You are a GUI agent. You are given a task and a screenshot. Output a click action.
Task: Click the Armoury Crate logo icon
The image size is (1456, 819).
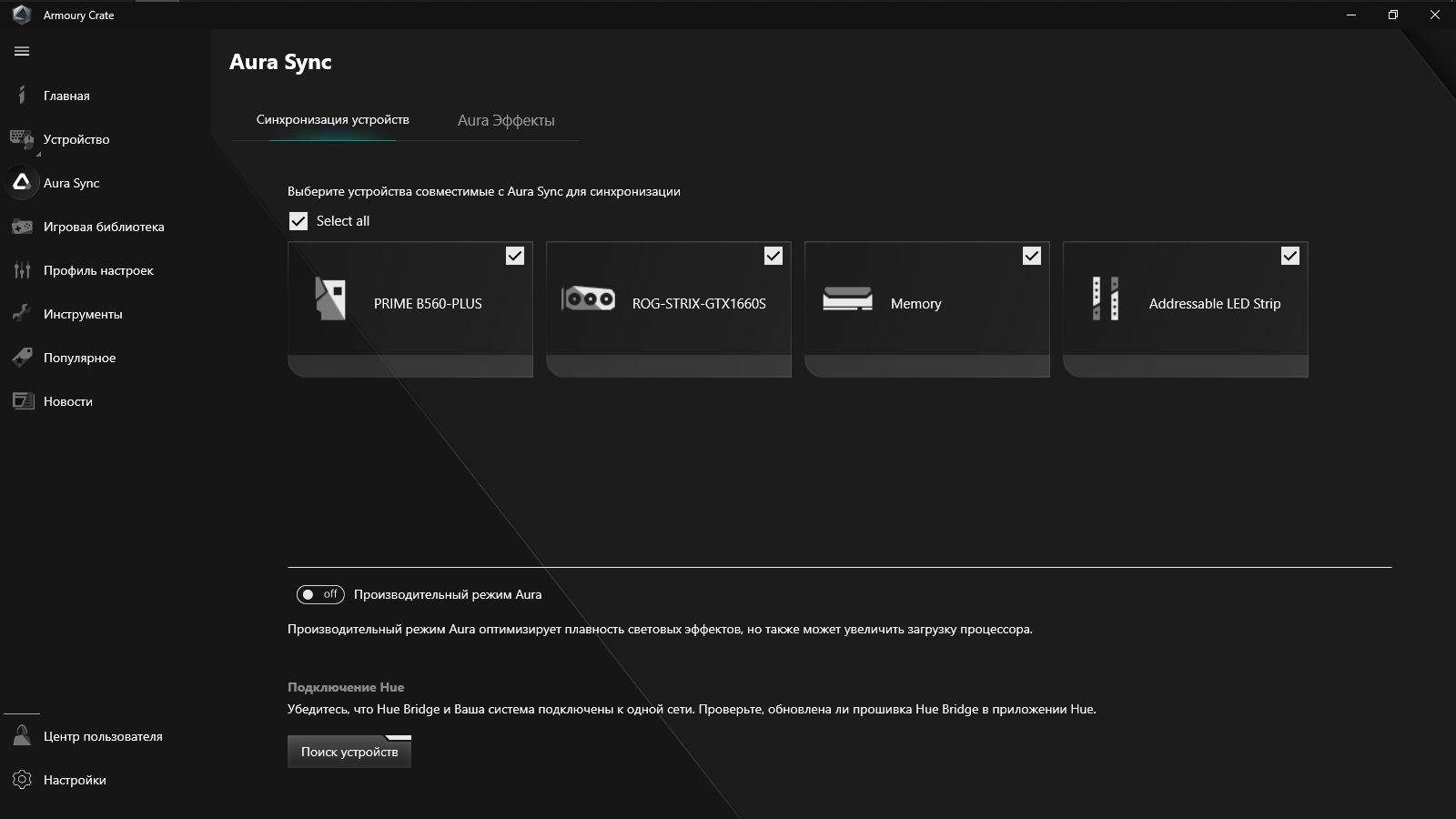(21, 15)
